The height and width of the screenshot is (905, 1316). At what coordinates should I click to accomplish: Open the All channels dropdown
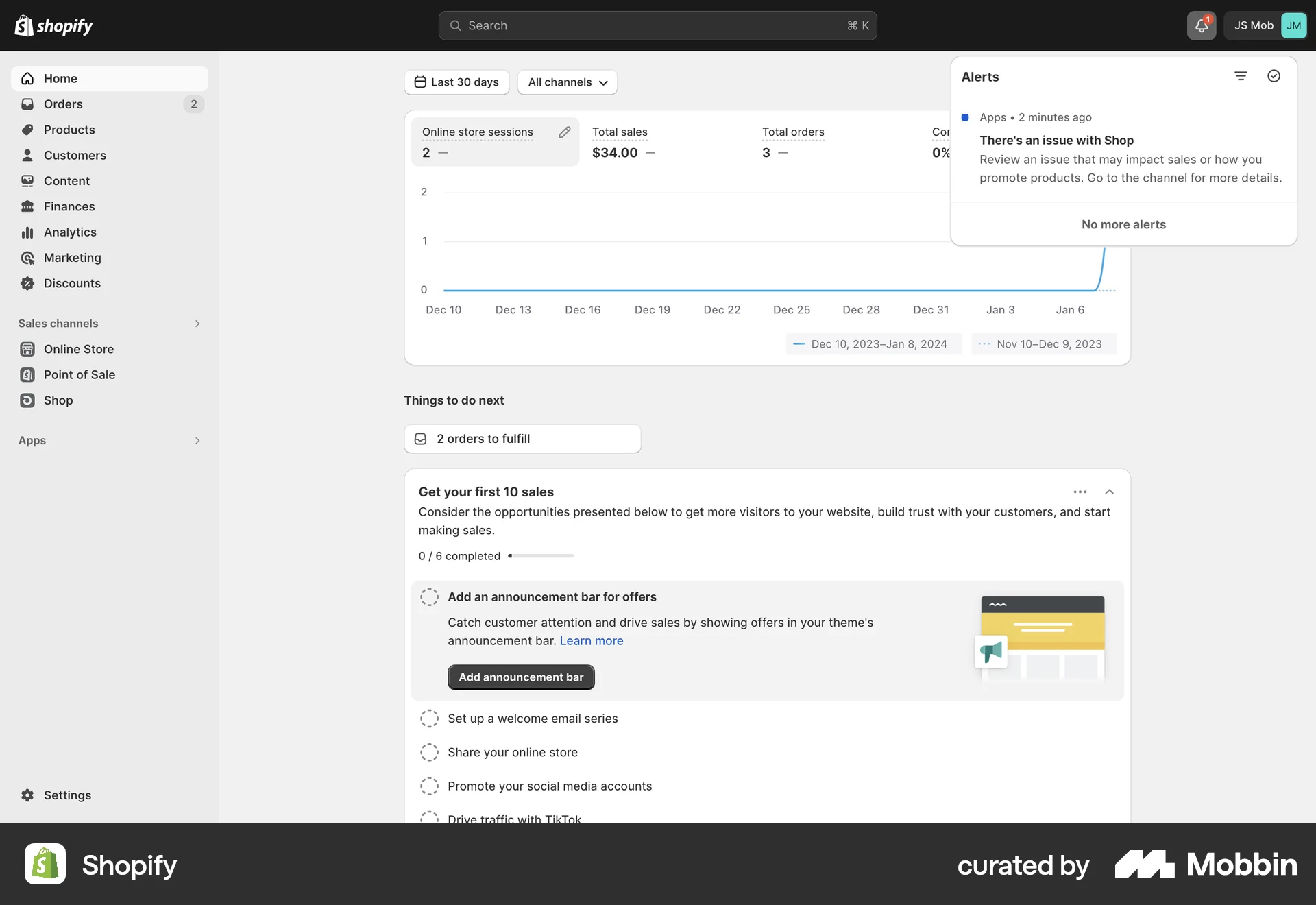tap(567, 82)
